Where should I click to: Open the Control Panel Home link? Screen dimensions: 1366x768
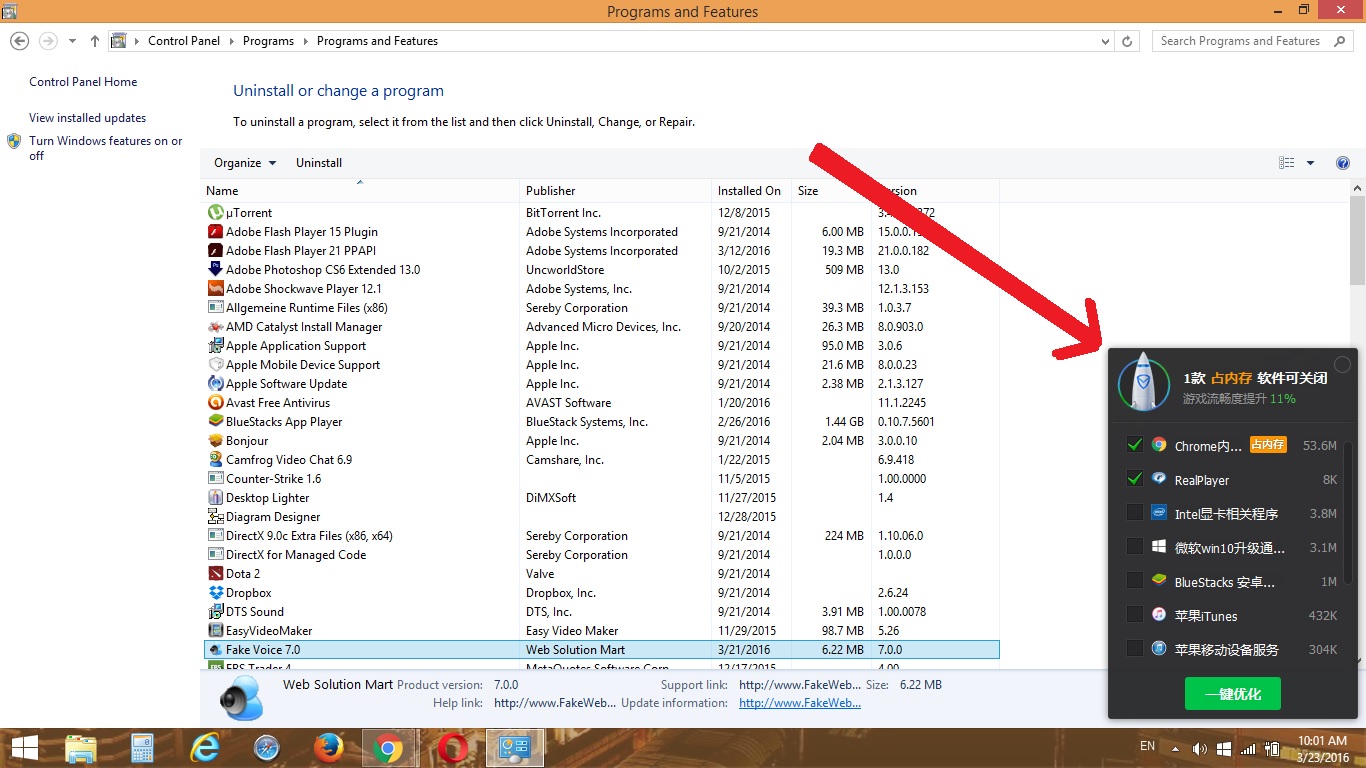click(83, 82)
